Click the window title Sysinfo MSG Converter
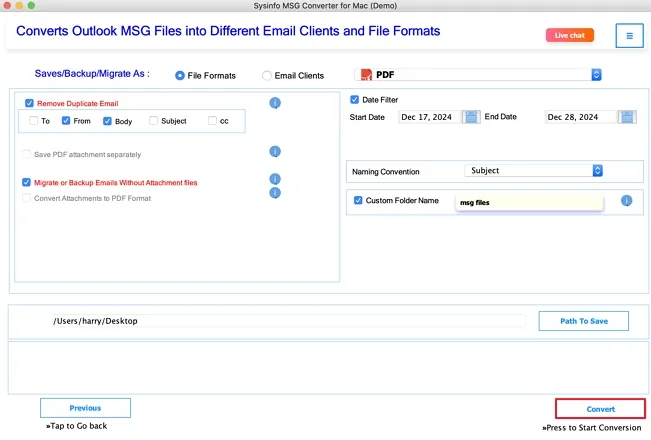Viewport: 651px width, 440px height. (x=325, y=6)
